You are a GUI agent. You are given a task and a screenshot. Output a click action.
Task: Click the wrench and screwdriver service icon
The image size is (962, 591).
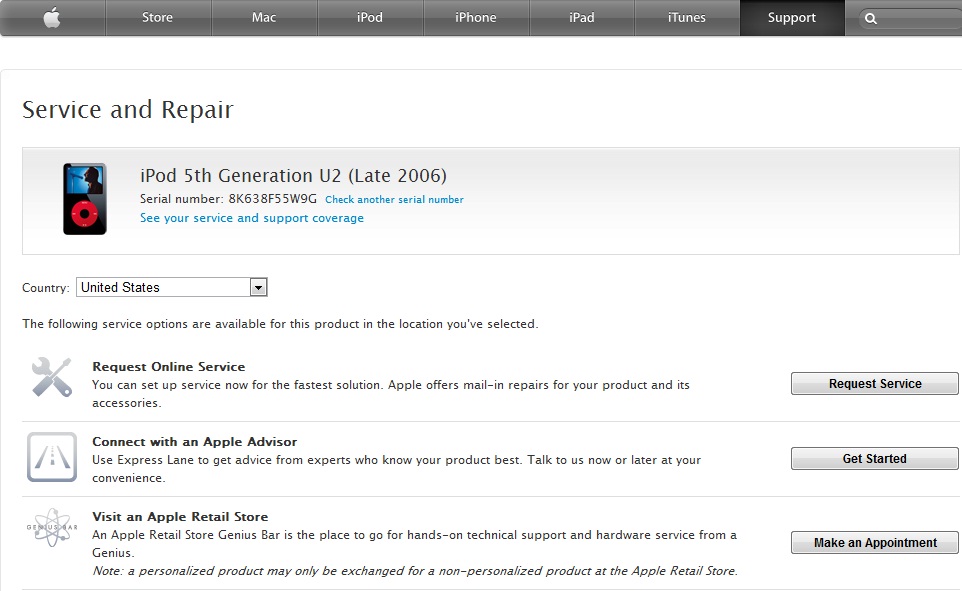pyautogui.click(x=51, y=378)
